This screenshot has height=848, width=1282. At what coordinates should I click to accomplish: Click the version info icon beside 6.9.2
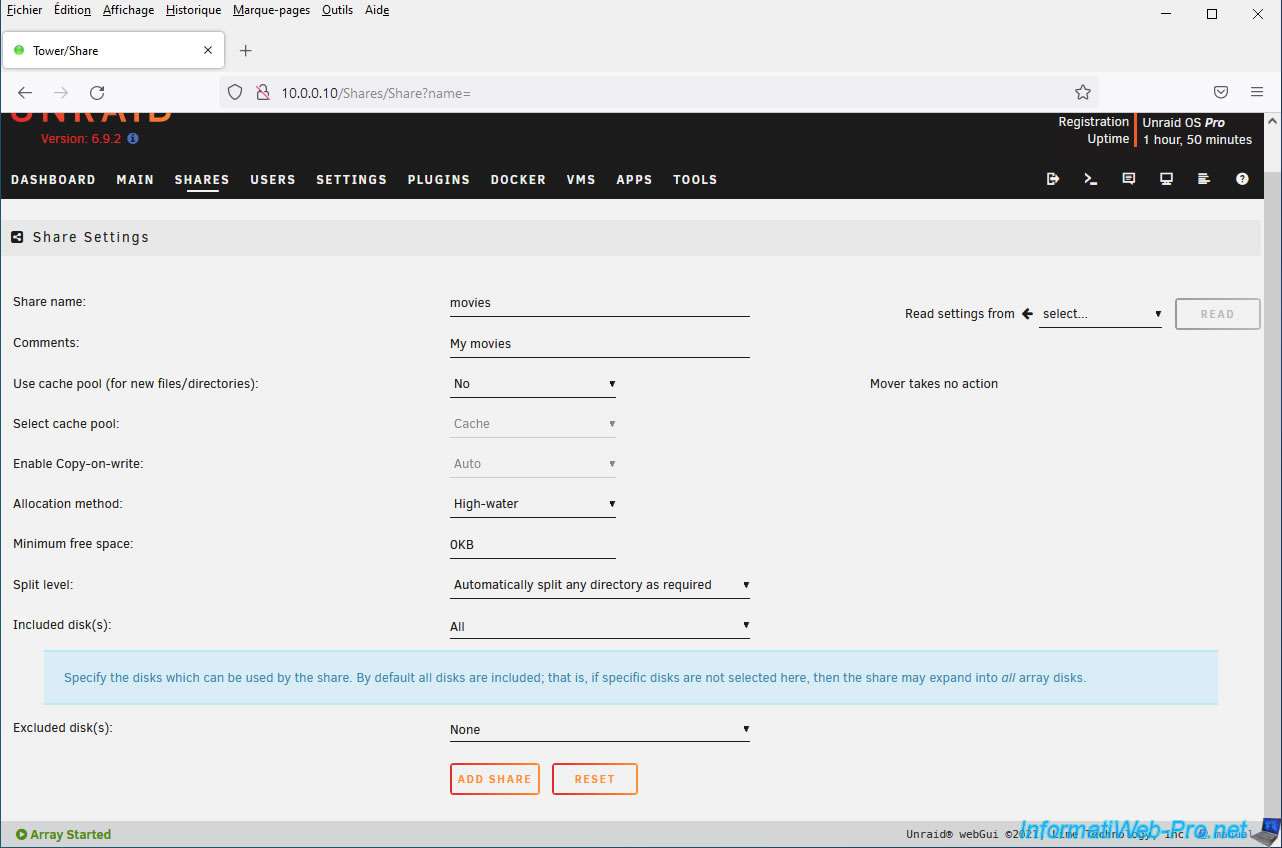[x=133, y=139]
